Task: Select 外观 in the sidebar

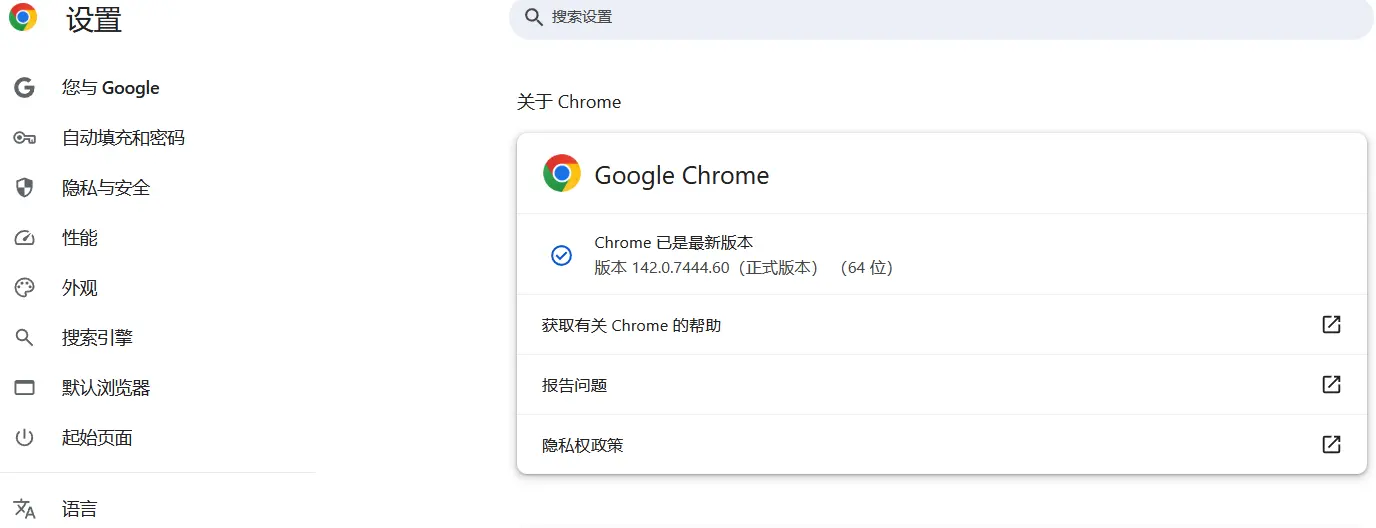Action: pyautogui.click(x=80, y=288)
